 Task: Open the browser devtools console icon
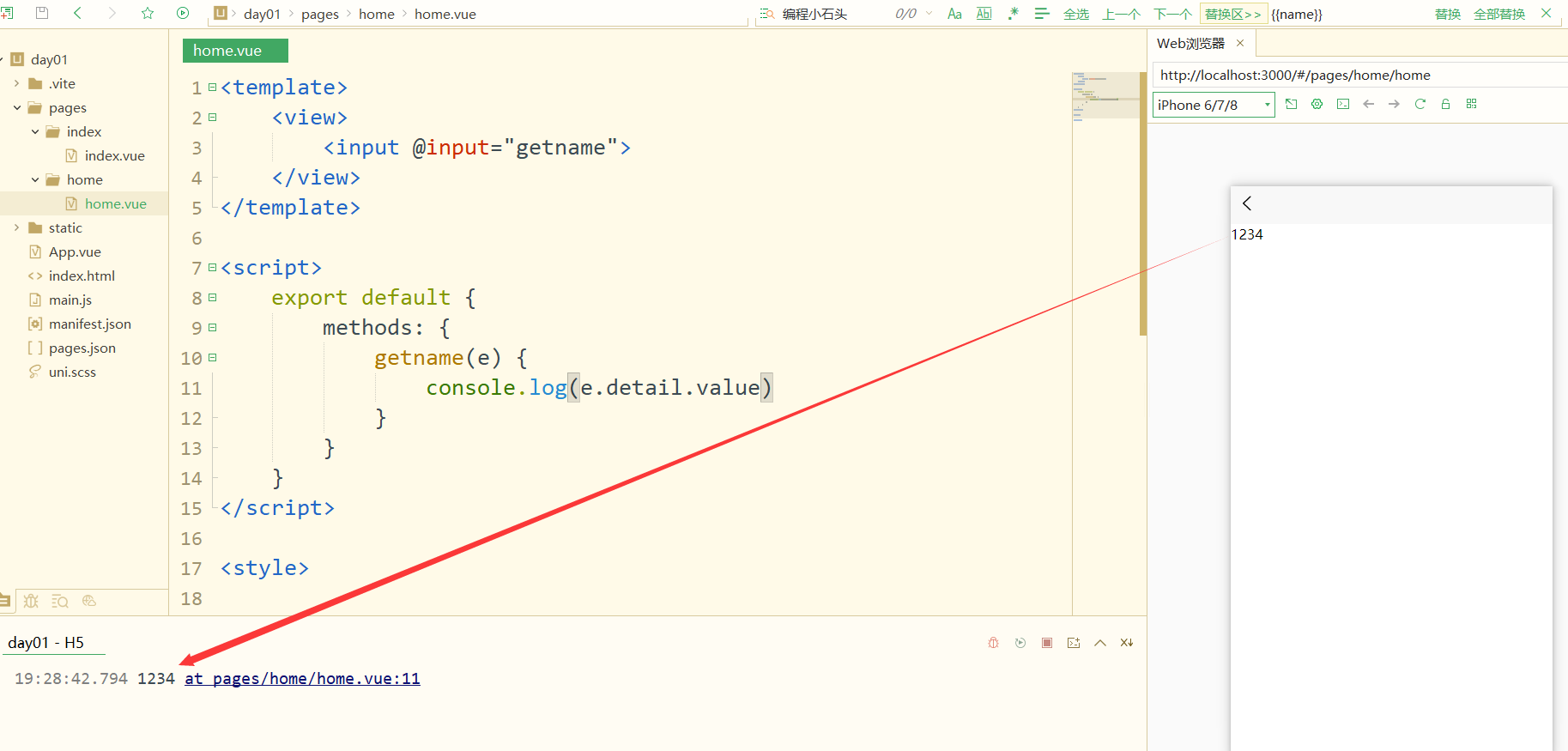pos(1343,104)
